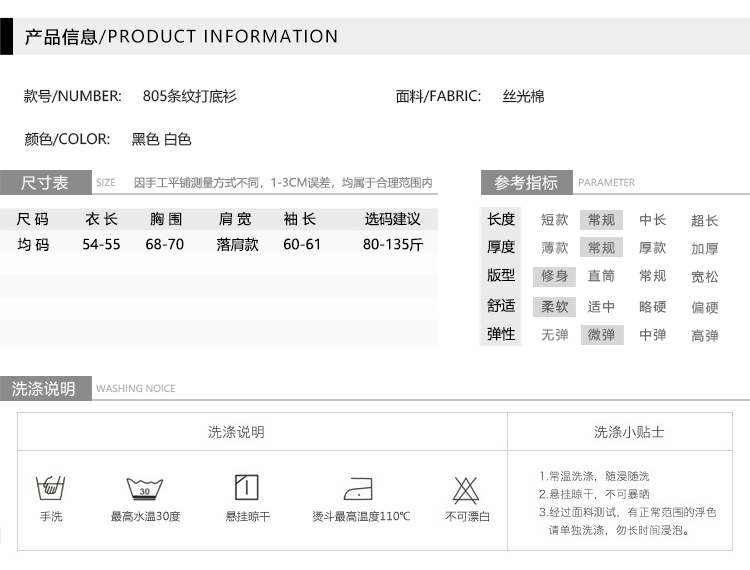Click the 舒适 row label
Screen dimensions: 750x570
501,306
